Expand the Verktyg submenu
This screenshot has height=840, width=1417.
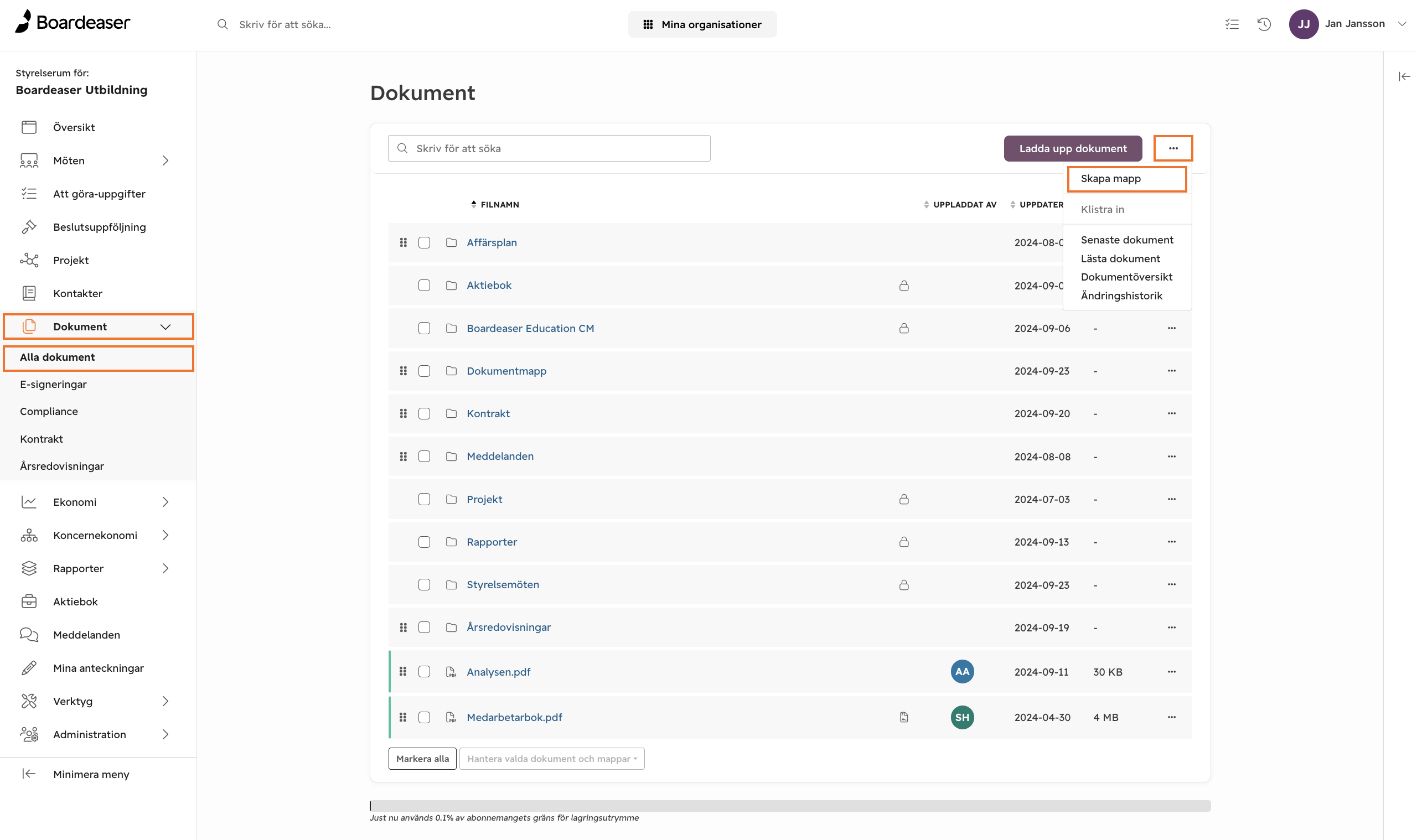tap(166, 701)
